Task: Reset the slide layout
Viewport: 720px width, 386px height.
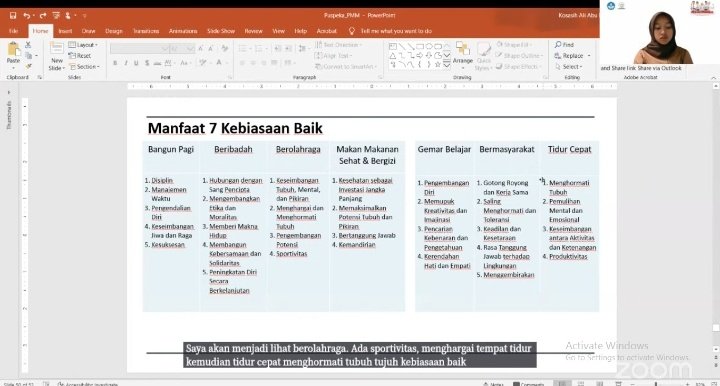Action: coord(80,56)
